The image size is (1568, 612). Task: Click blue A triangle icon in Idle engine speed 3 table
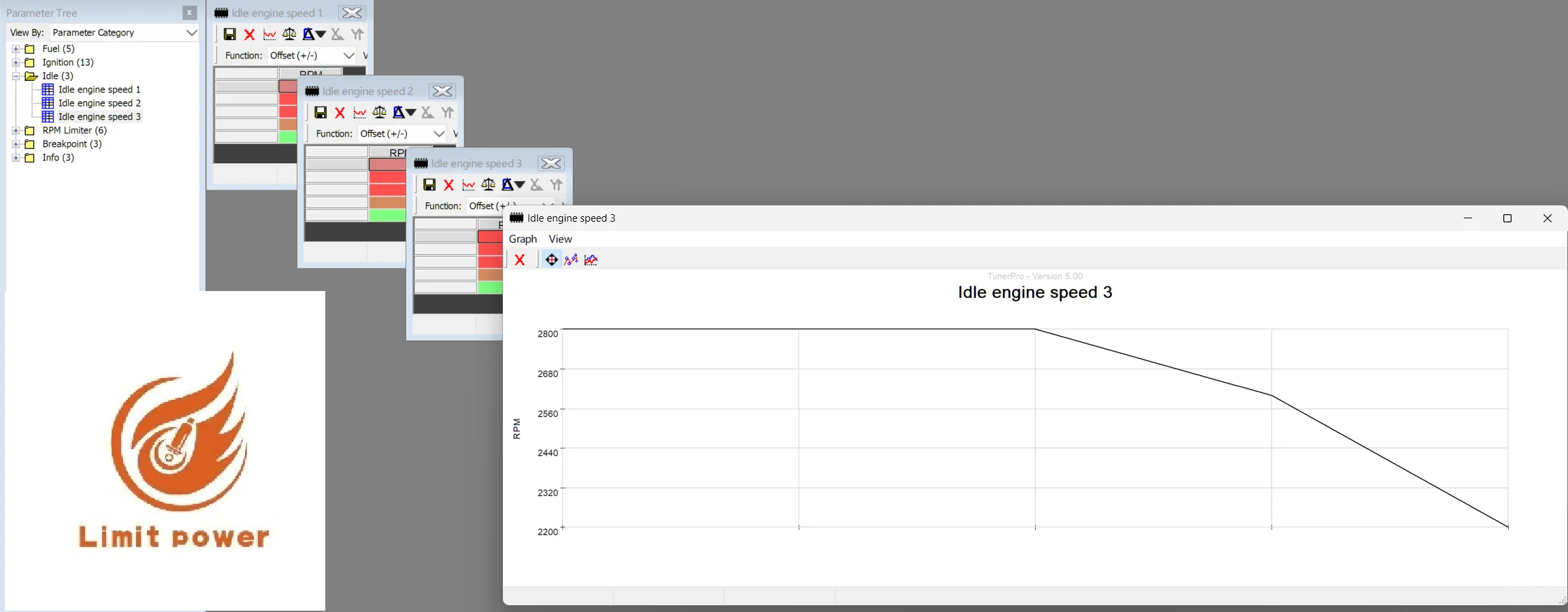tap(508, 184)
